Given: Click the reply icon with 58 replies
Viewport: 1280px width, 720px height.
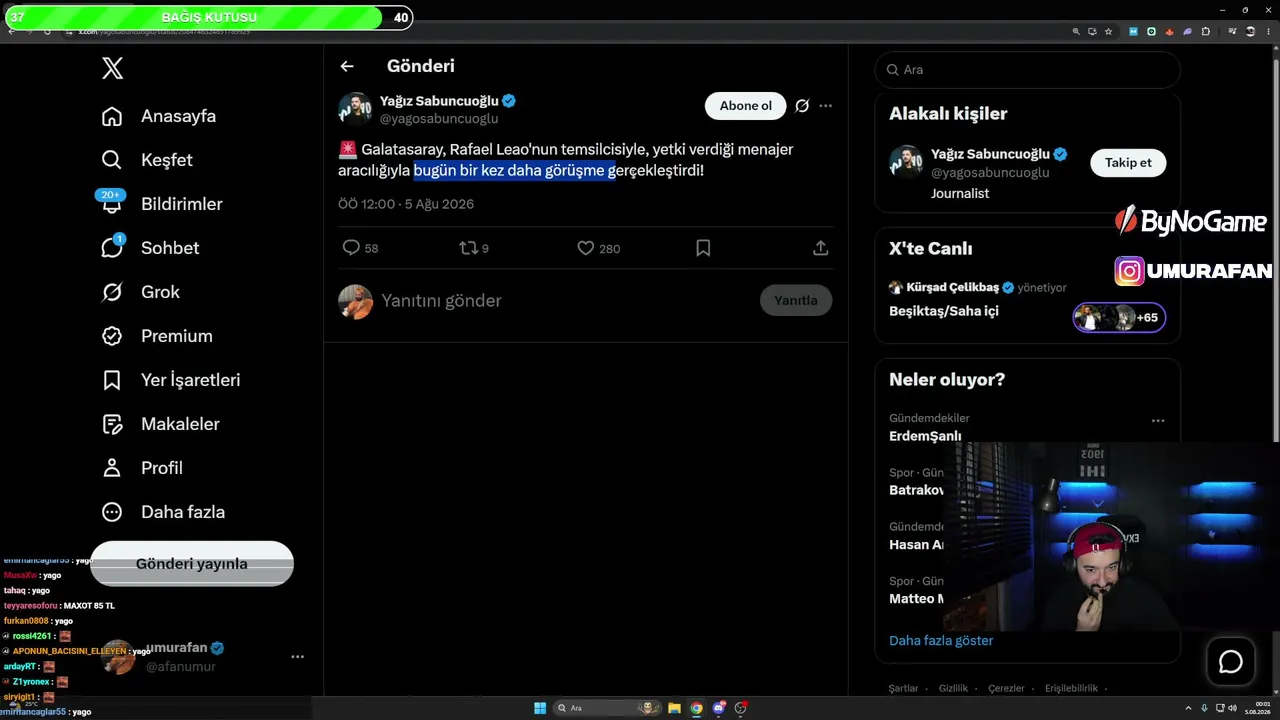Looking at the screenshot, I should click(x=351, y=248).
